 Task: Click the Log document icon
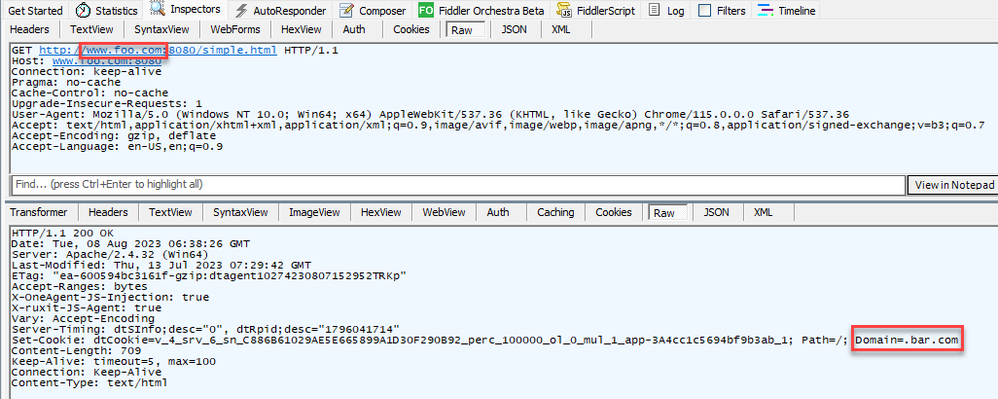click(654, 10)
